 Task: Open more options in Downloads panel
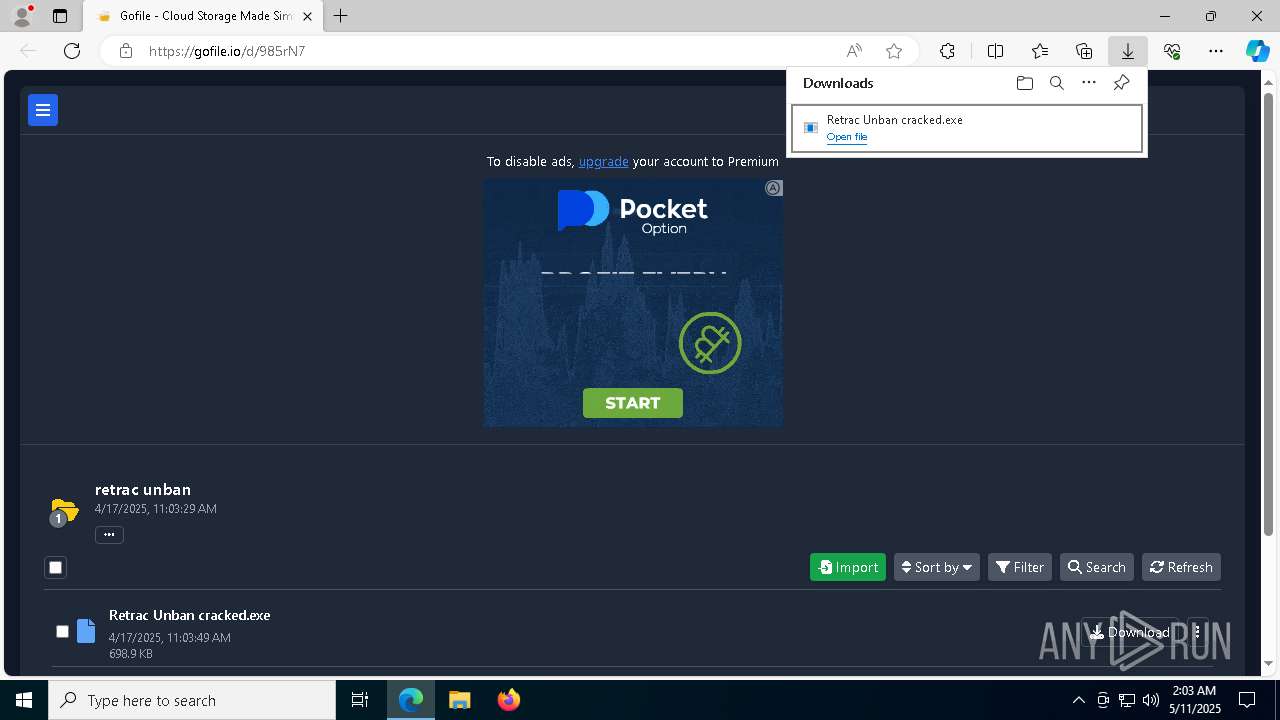[1089, 83]
